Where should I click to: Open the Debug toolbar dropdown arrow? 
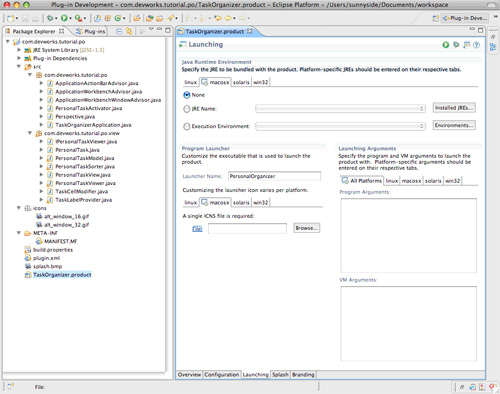[x=56, y=18]
